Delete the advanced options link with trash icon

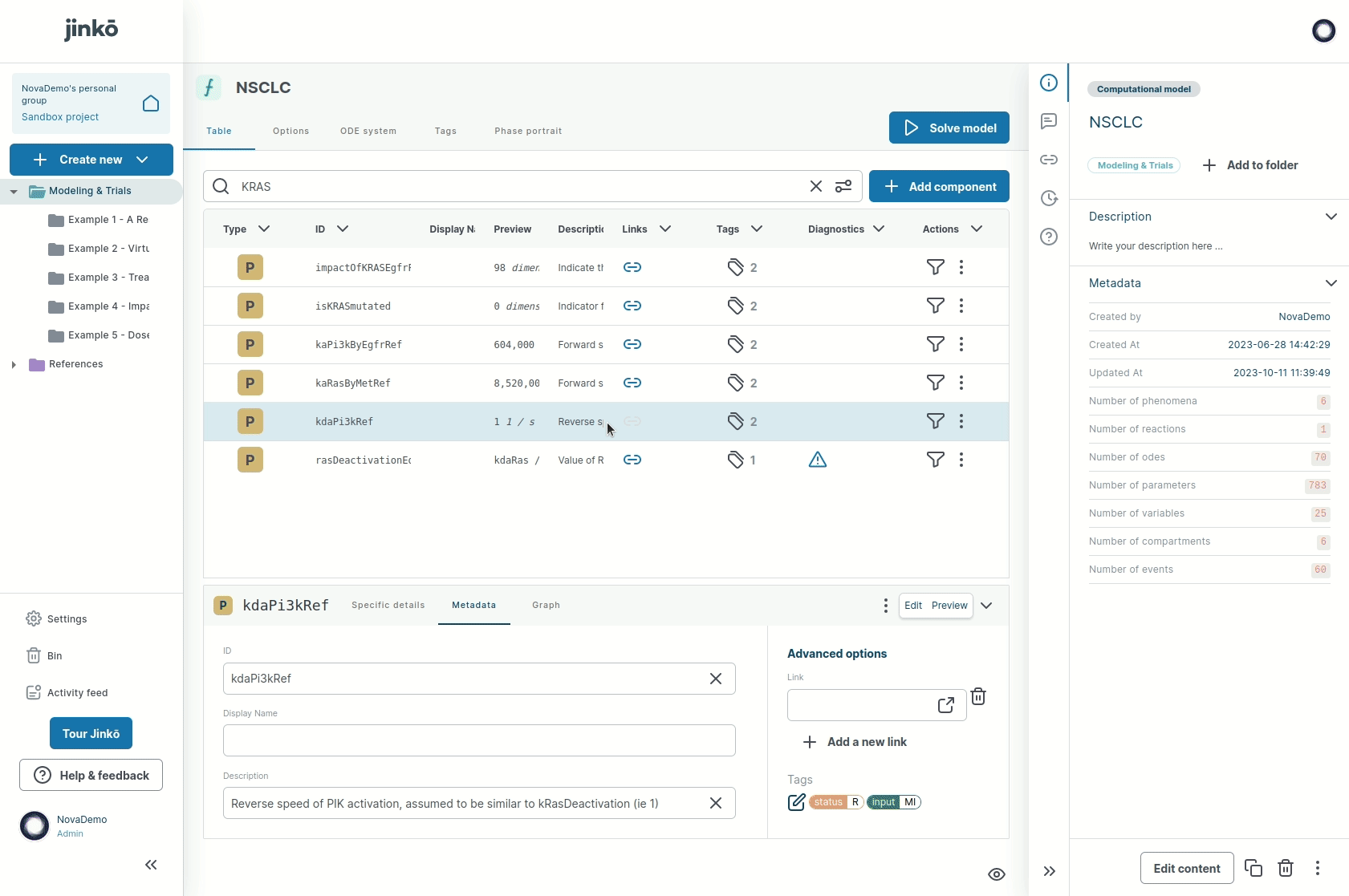click(x=977, y=696)
